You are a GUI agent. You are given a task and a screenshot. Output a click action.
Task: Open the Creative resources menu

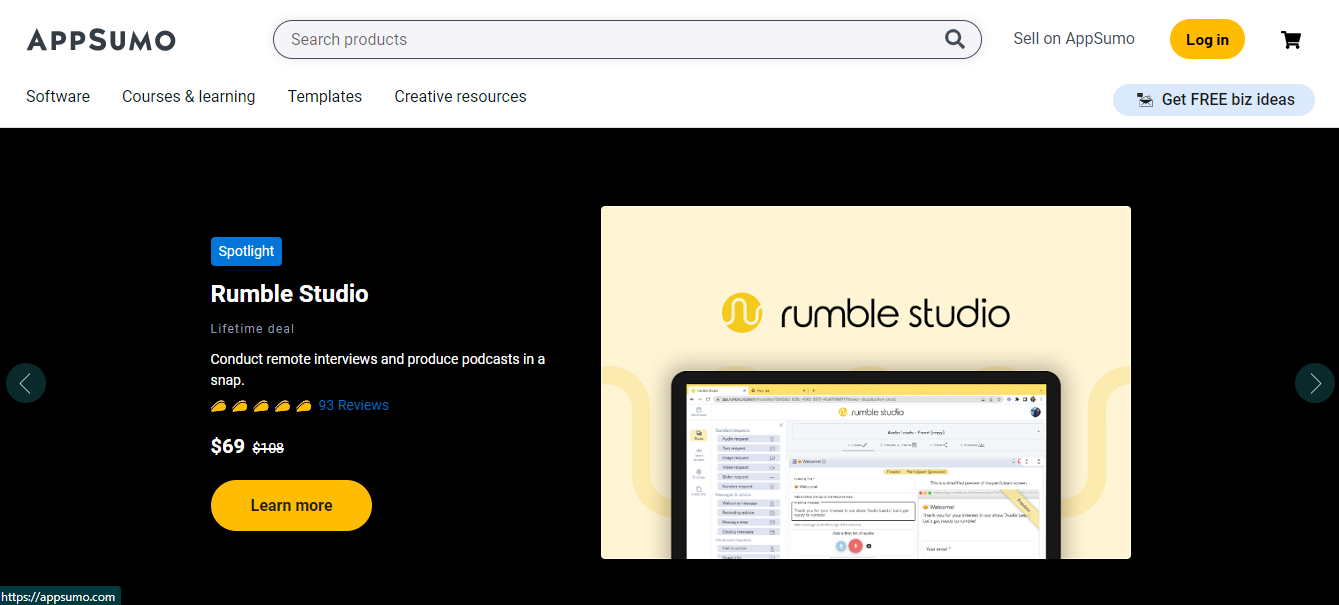tap(460, 97)
